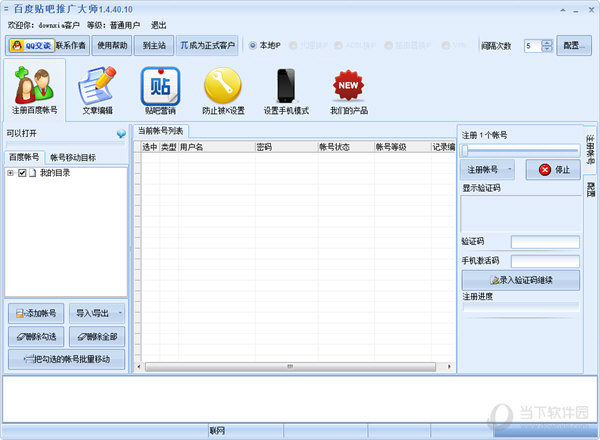Click the scrollbar left arrow under account list
The image size is (600, 440).
pos(139,367)
